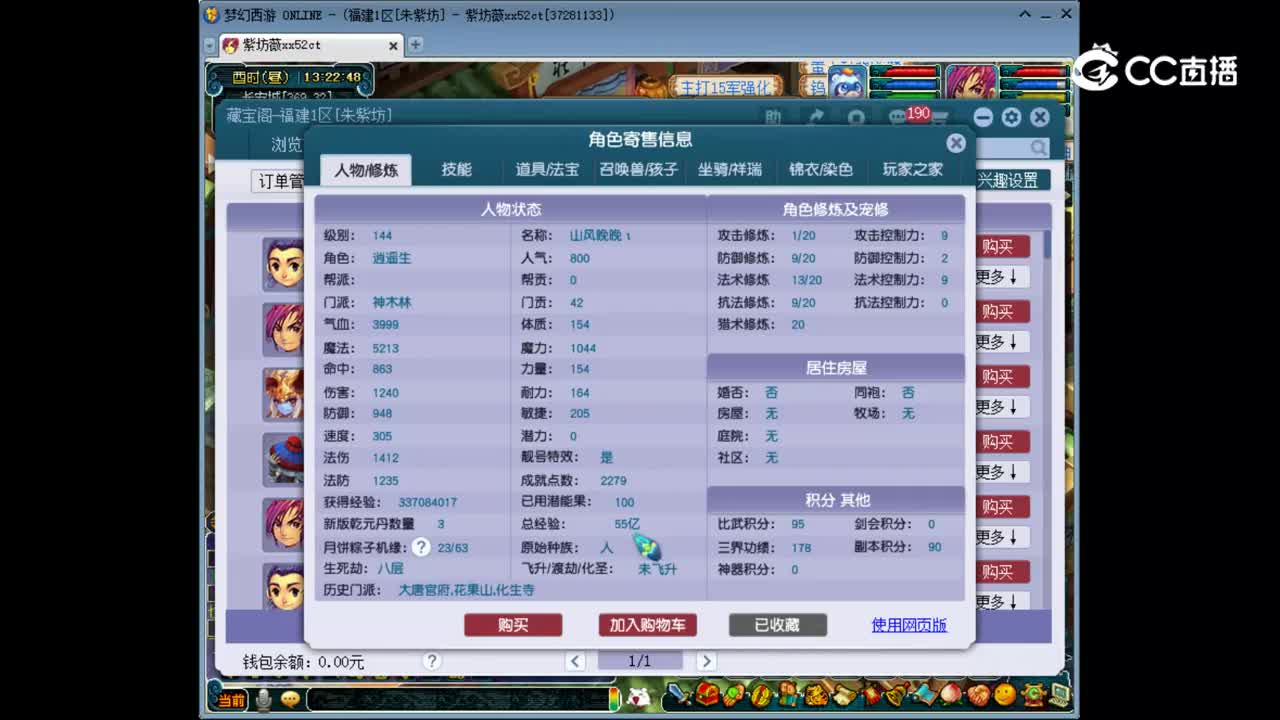Go to next page arrow
This screenshot has height=720, width=1280.
706,661
